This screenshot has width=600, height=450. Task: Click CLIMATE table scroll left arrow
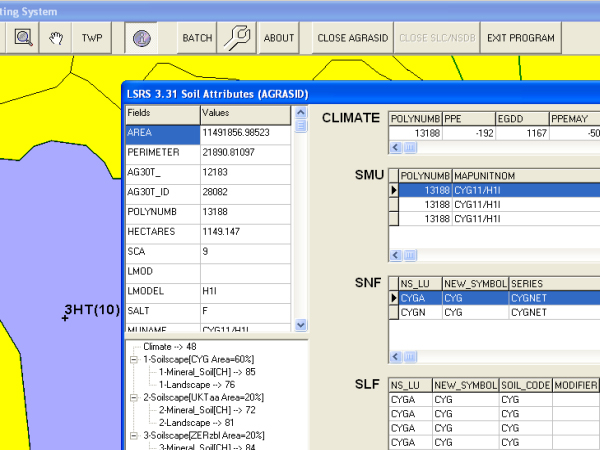click(x=396, y=147)
